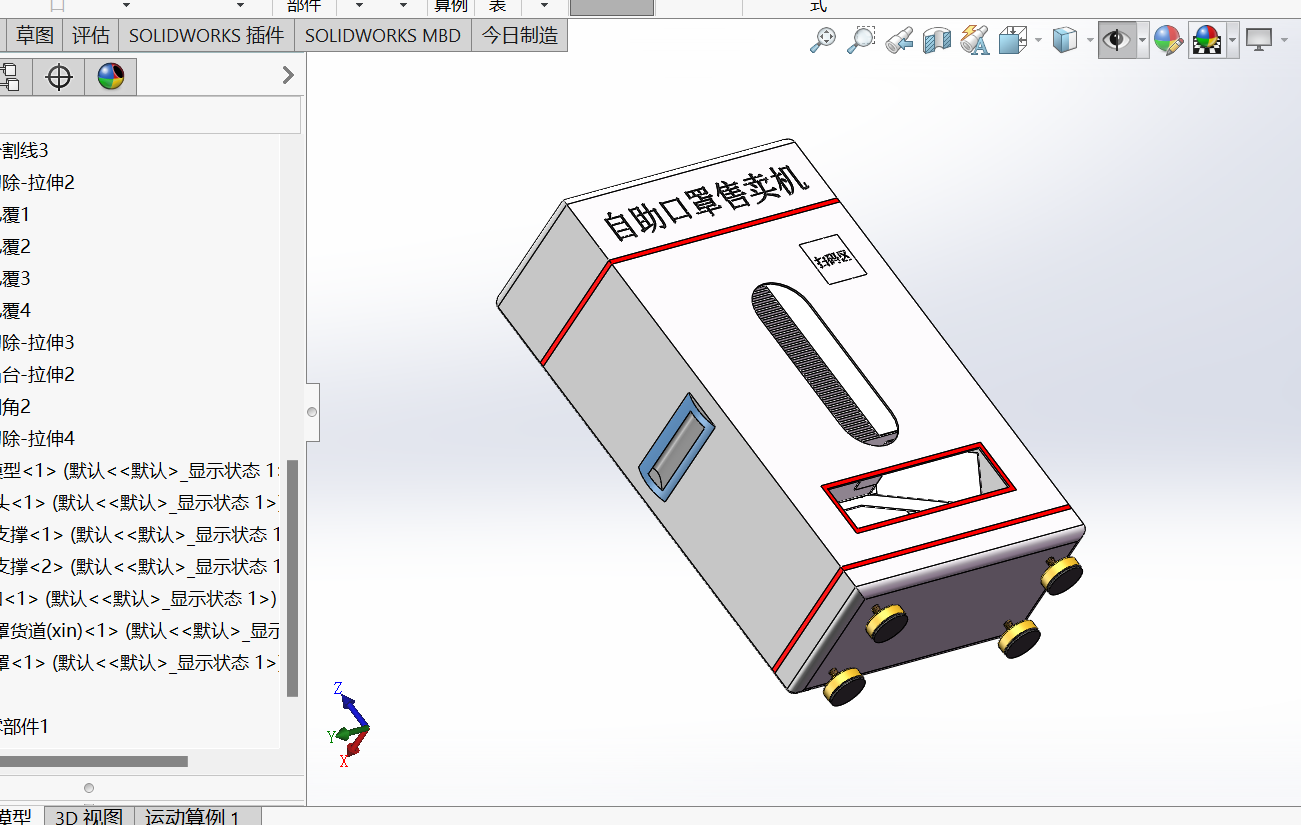Click the Apply Scene icon
Viewport: 1301px width, 825px height.
(x=1207, y=40)
